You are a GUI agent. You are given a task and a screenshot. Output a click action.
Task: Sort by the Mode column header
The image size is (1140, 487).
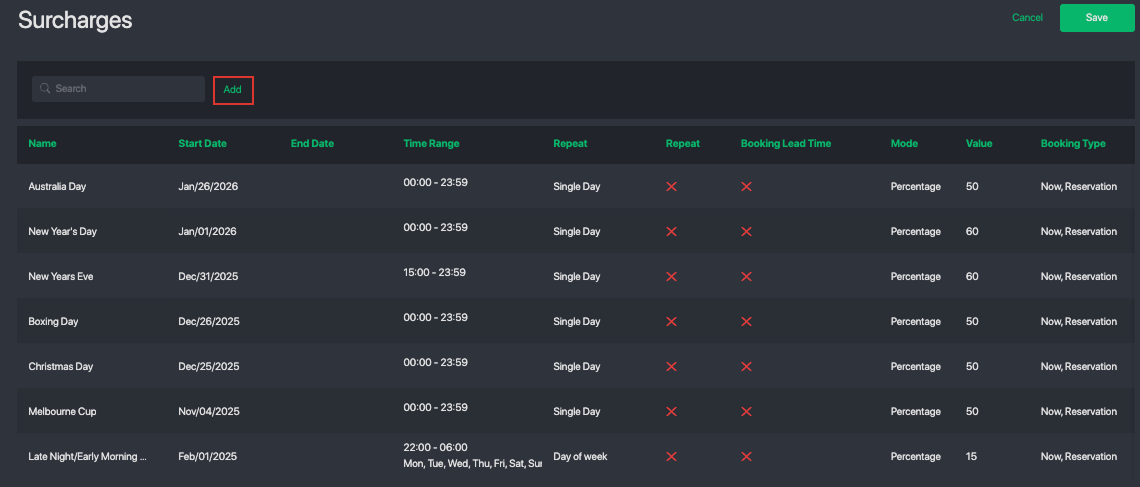point(904,144)
